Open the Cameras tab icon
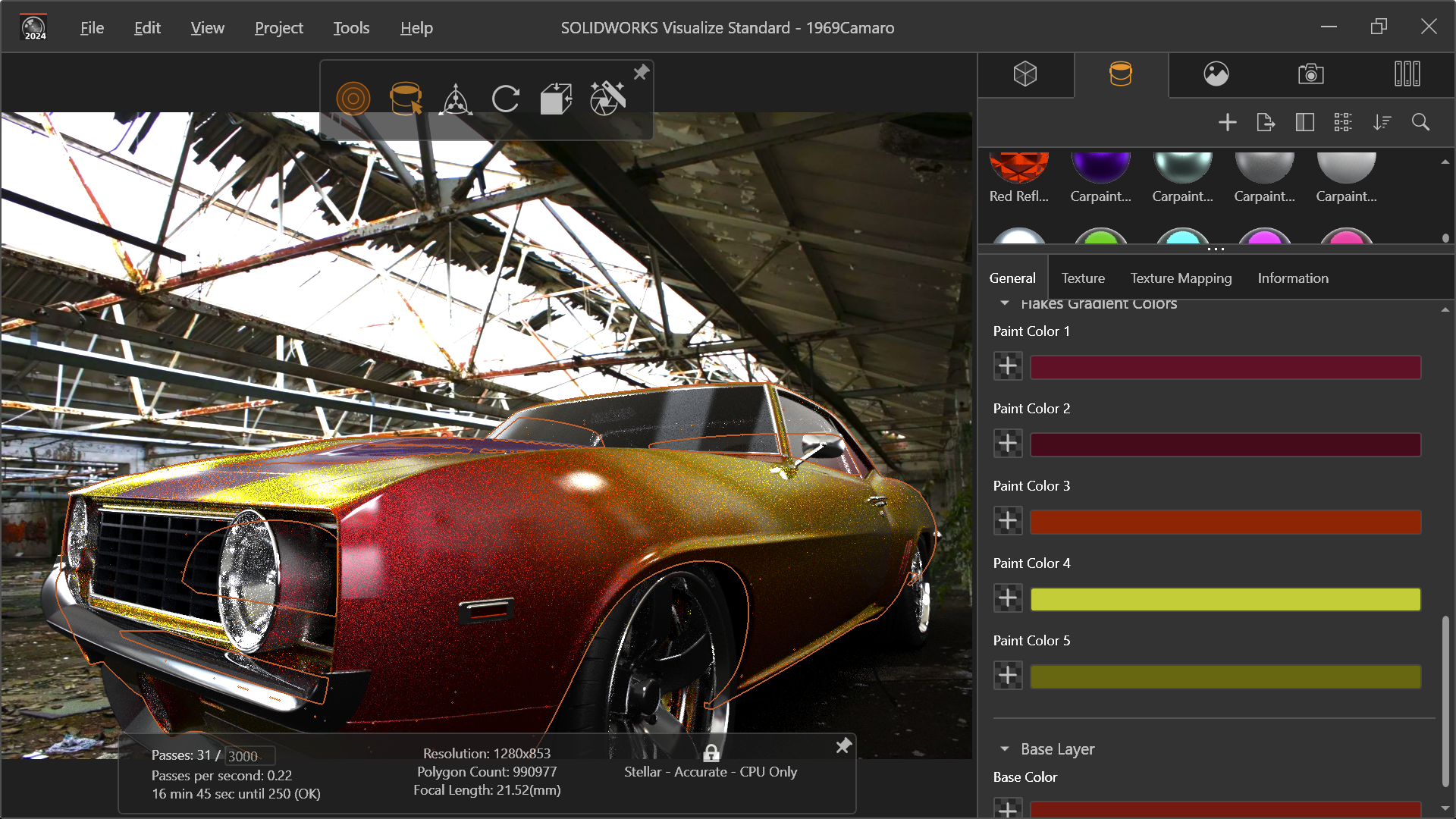The image size is (1456, 819). pyautogui.click(x=1310, y=74)
